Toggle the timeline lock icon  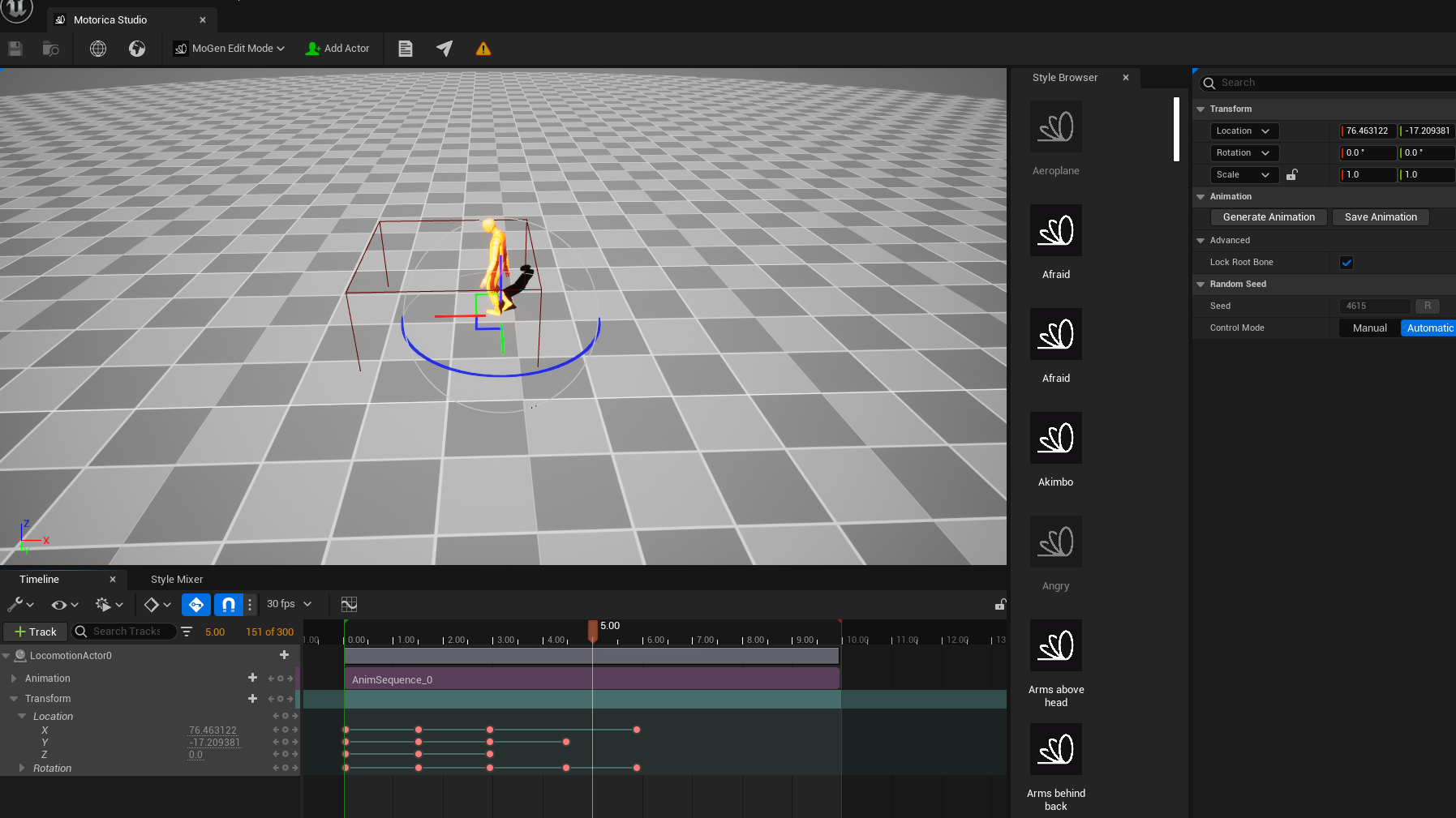point(1000,605)
